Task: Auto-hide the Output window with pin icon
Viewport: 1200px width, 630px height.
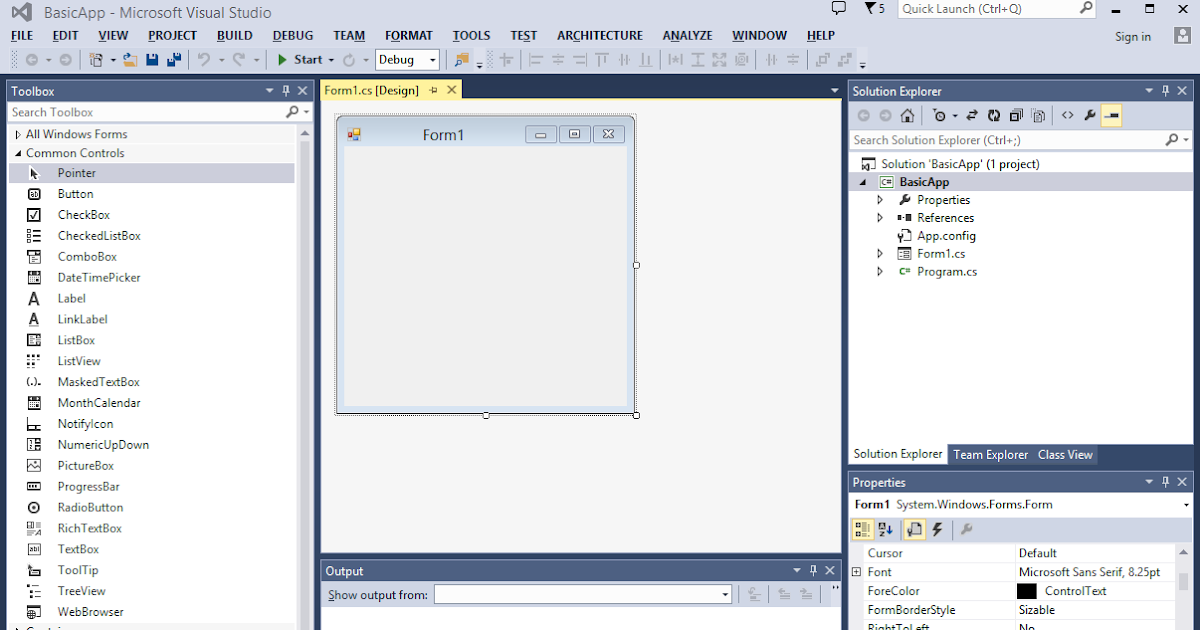Action: click(x=812, y=570)
